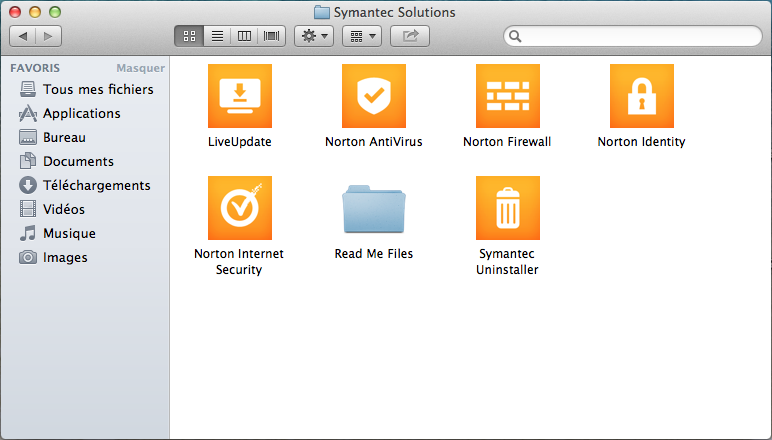772x440 pixels.
Task: Click the magnifying glass search icon
Action: 515,36
